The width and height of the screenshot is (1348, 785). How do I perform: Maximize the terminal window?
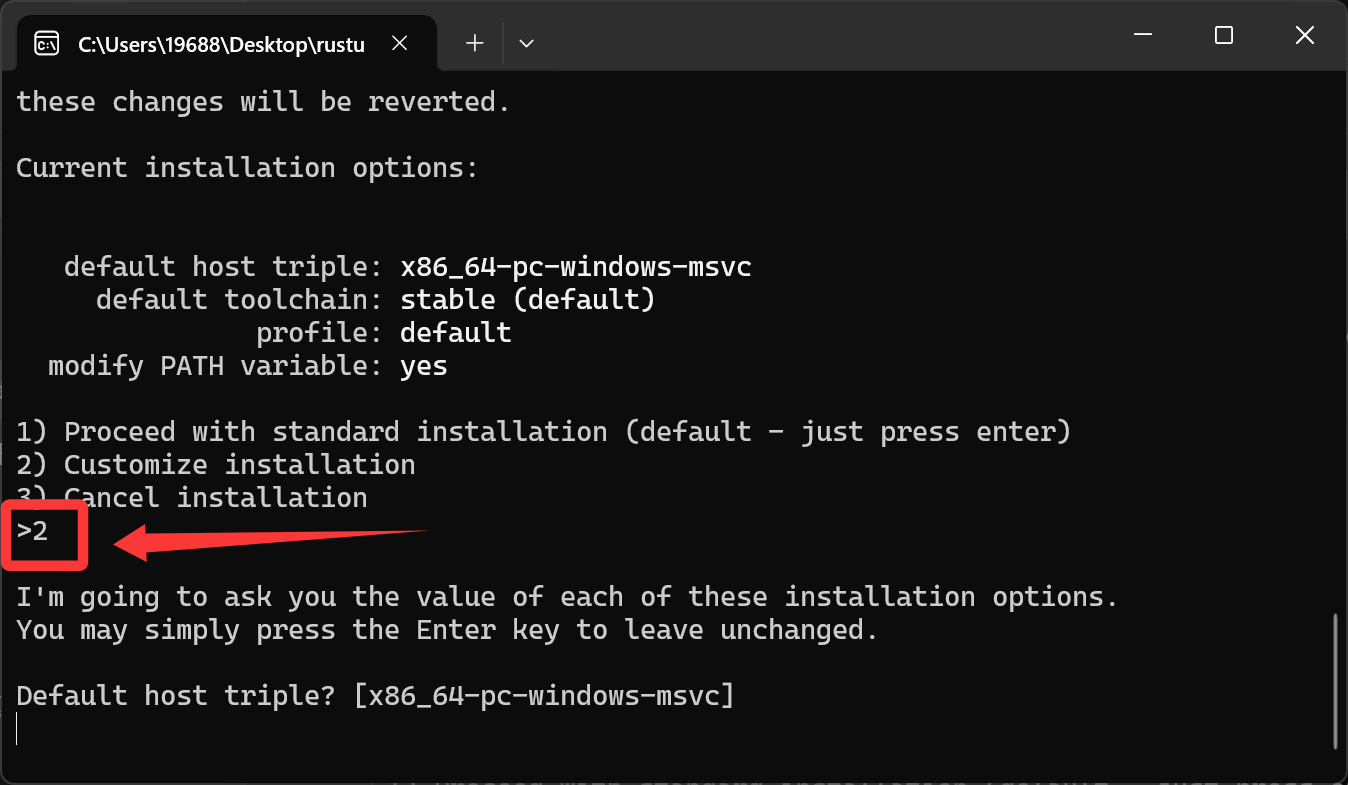[x=1223, y=36]
